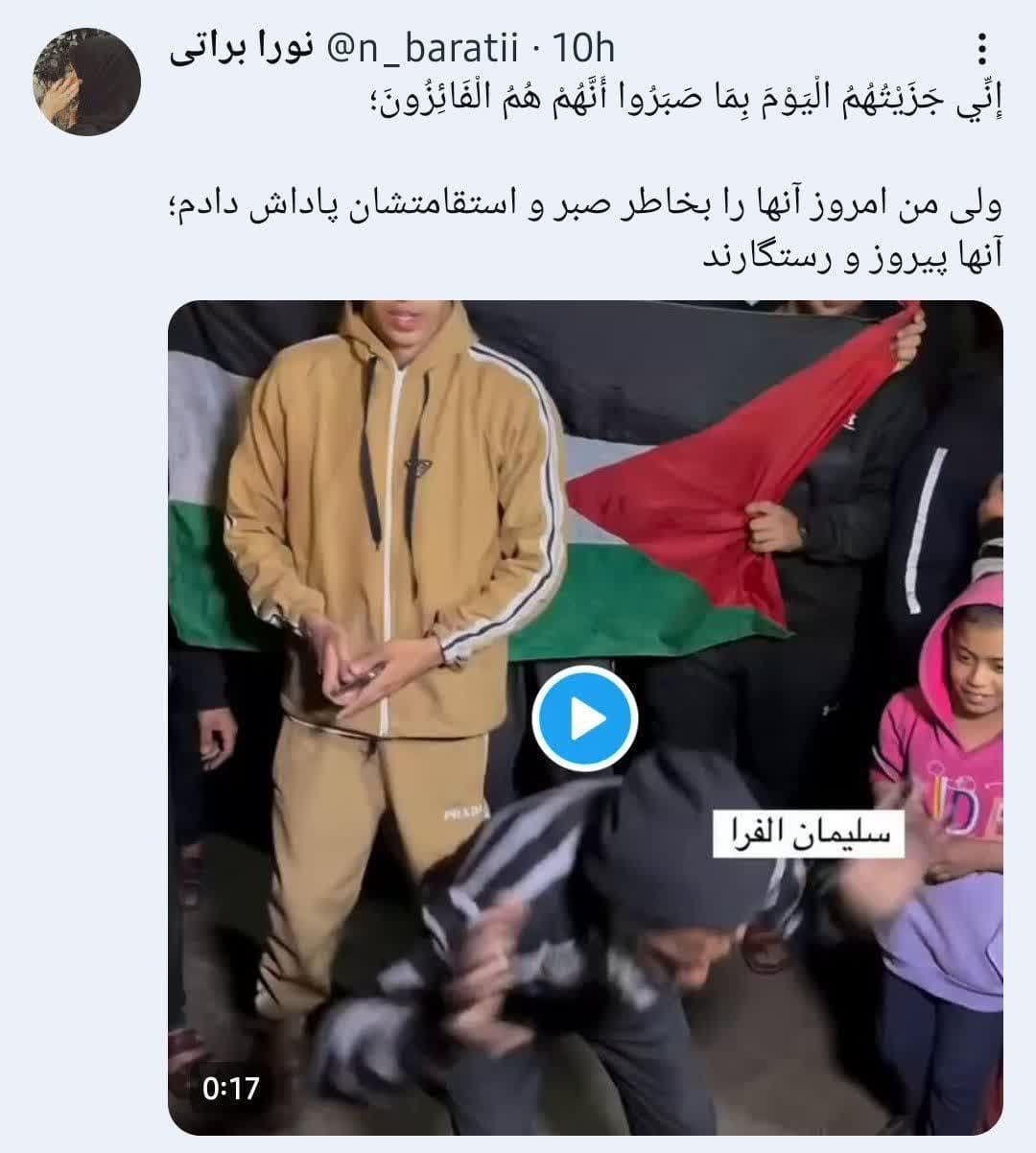Click the tan hoodie jacket in the video
1036x1153 pixels.
(393, 518)
